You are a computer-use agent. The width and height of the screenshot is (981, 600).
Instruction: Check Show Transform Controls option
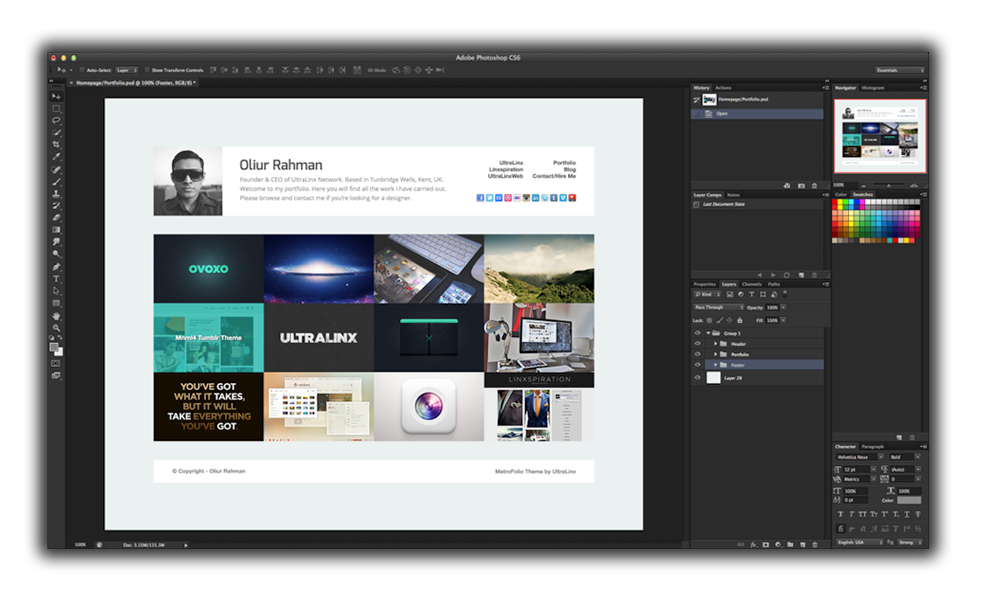click(x=147, y=70)
